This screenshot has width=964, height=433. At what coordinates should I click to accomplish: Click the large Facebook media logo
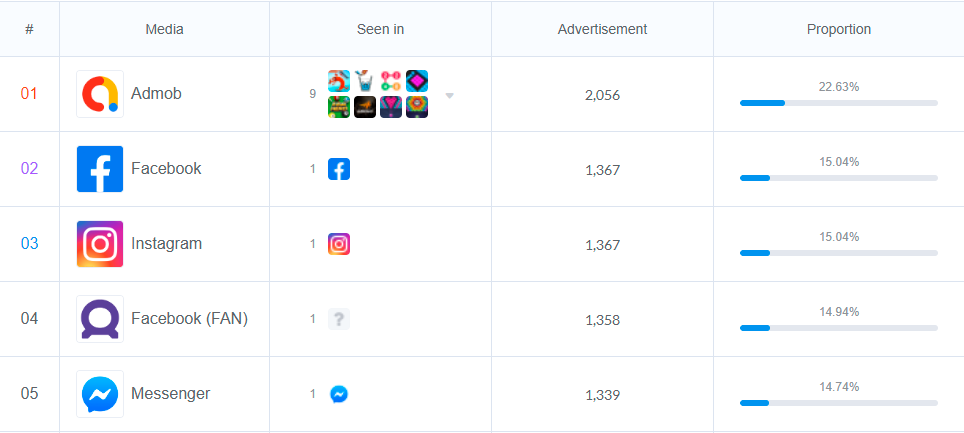[x=100, y=169]
